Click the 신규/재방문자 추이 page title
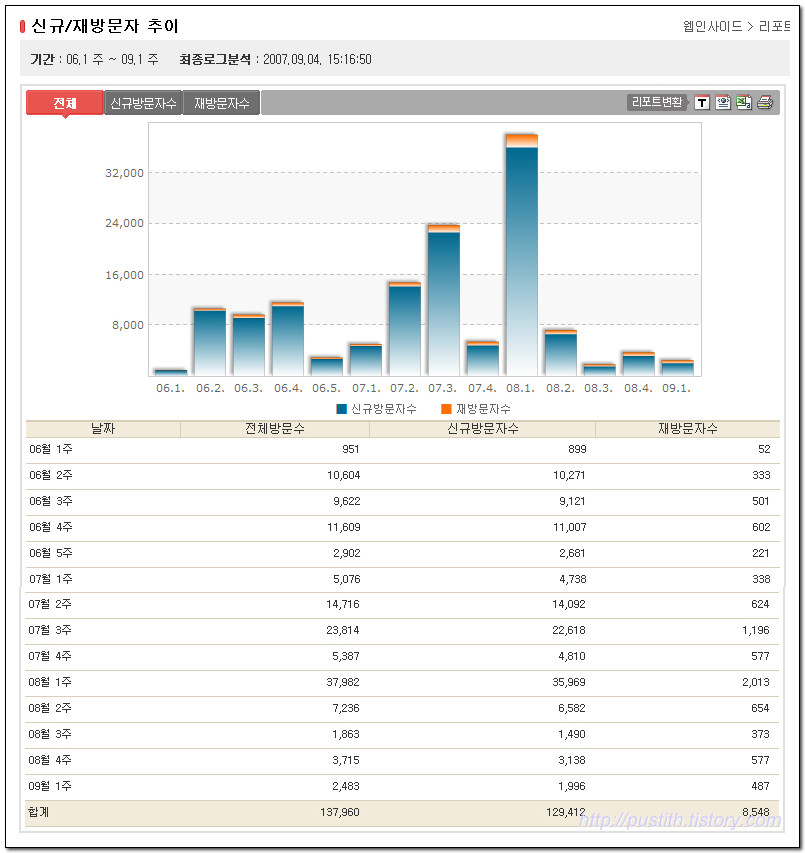The image size is (805, 853). 105,26
